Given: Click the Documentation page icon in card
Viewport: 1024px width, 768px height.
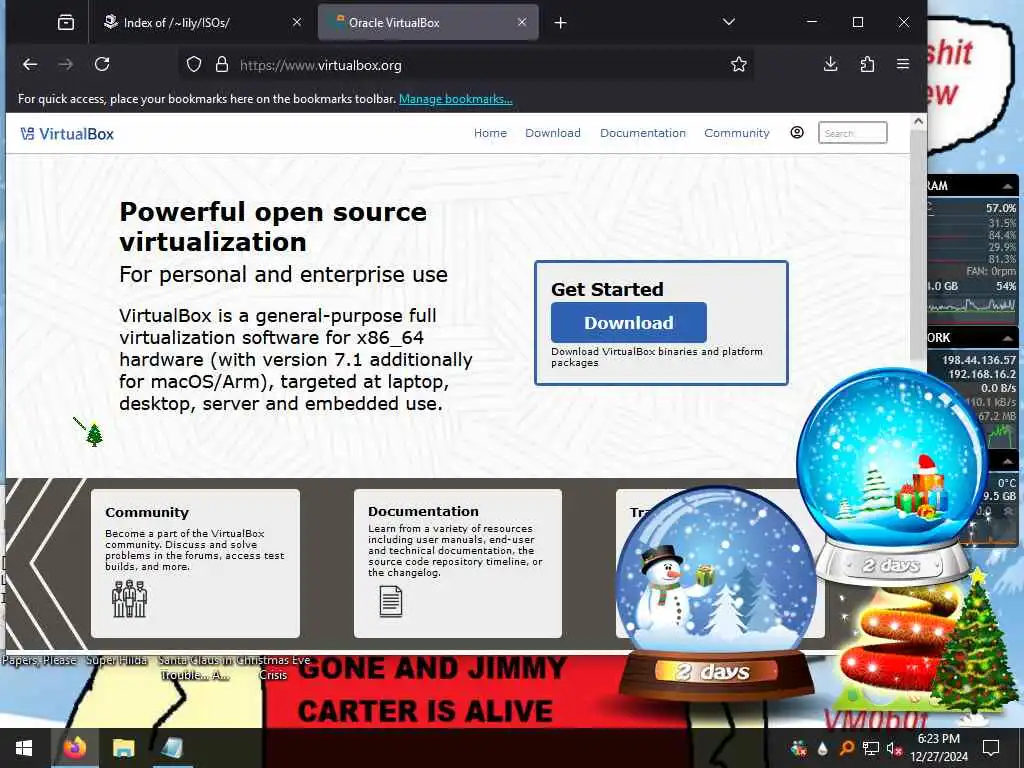Looking at the screenshot, I should pyautogui.click(x=391, y=601).
